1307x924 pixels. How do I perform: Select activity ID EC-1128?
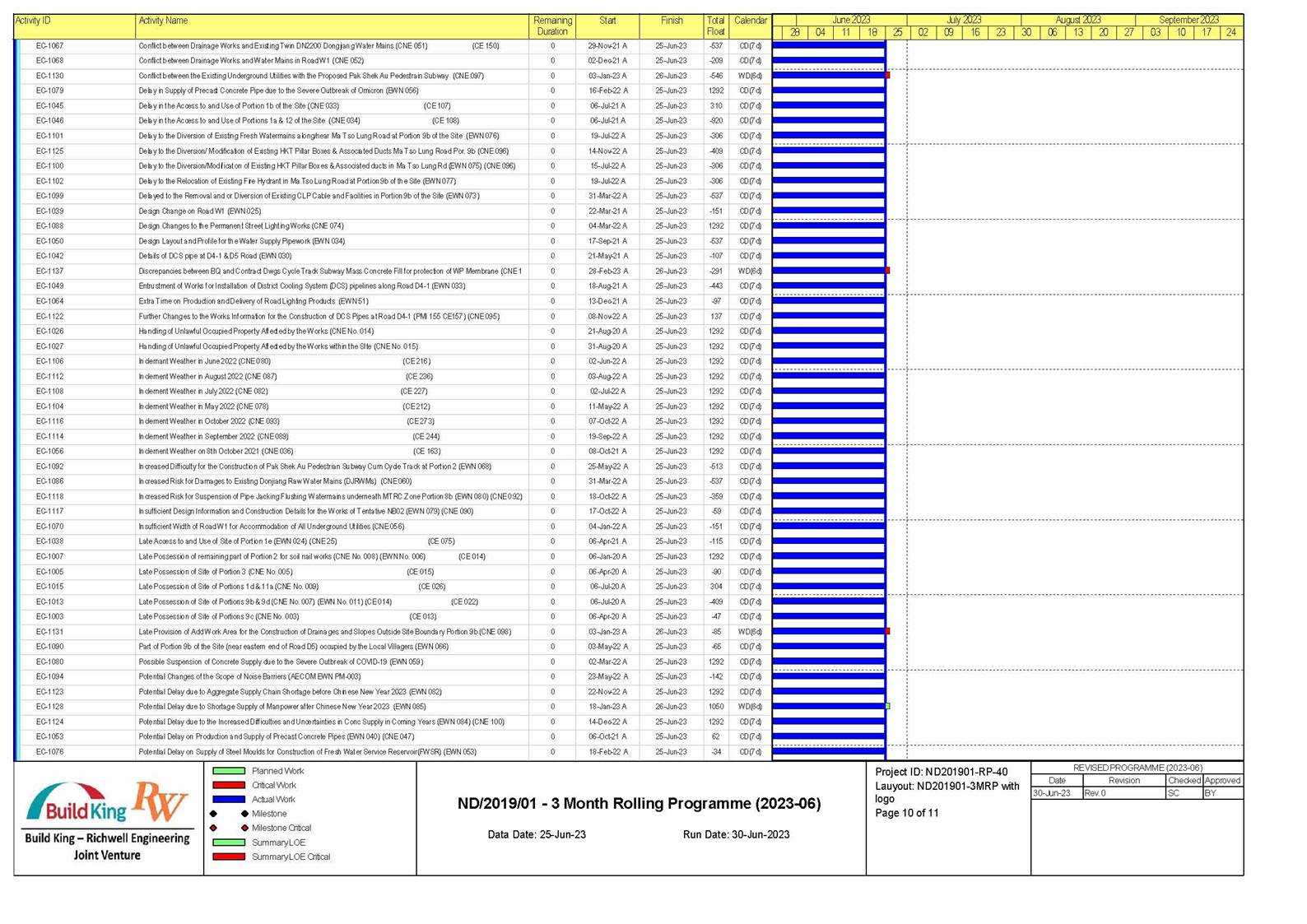tap(49, 707)
